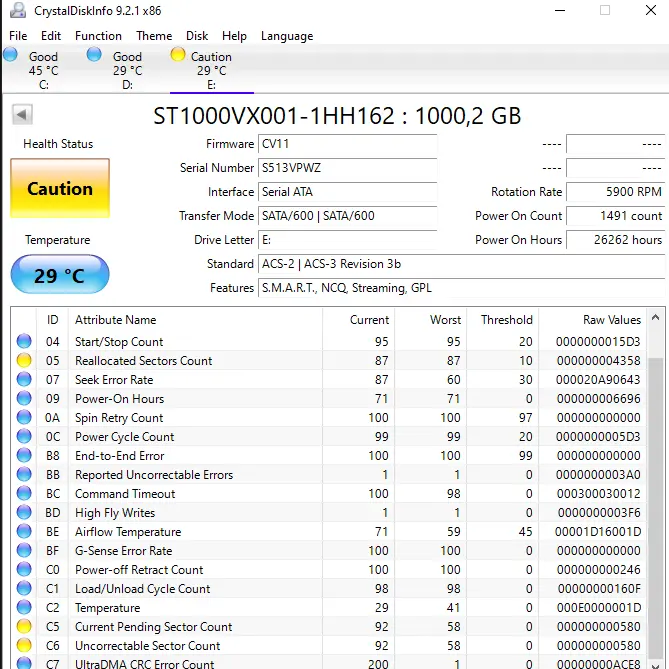Image resolution: width=669 pixels, height=669 pixels.
Task: Click the blue dot for Power-On Hours row
Action: pos(24,398)
